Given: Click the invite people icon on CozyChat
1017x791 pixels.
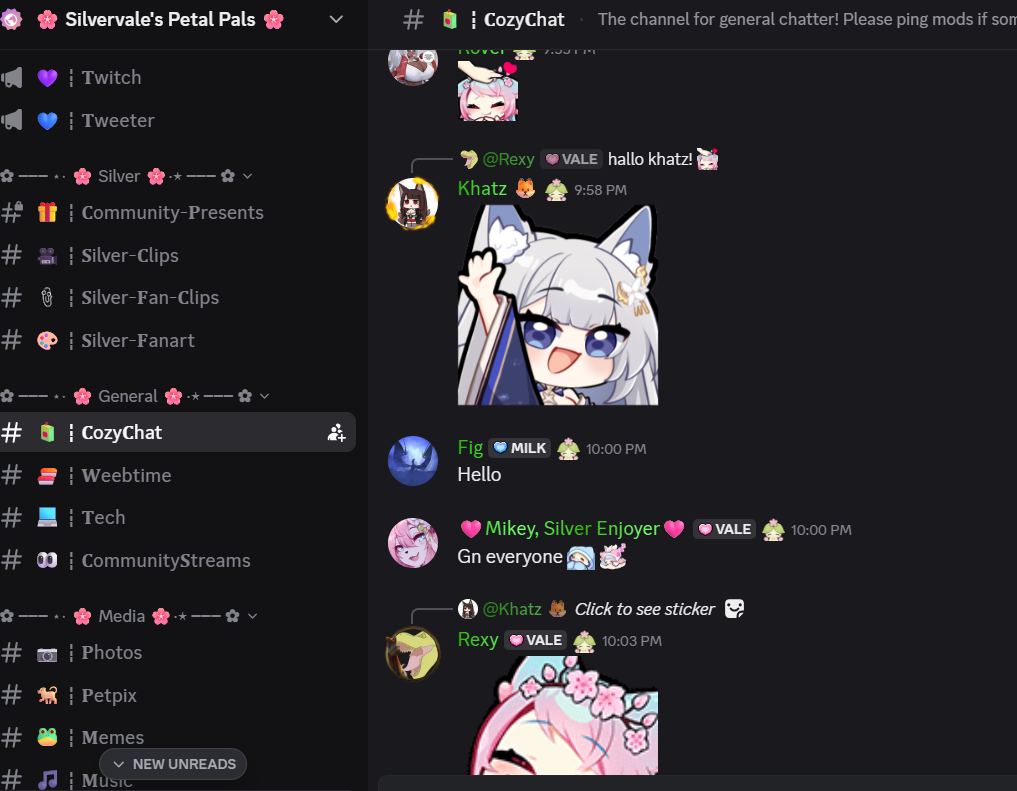Looking at the screenshot, I should (x=336, y=432).
